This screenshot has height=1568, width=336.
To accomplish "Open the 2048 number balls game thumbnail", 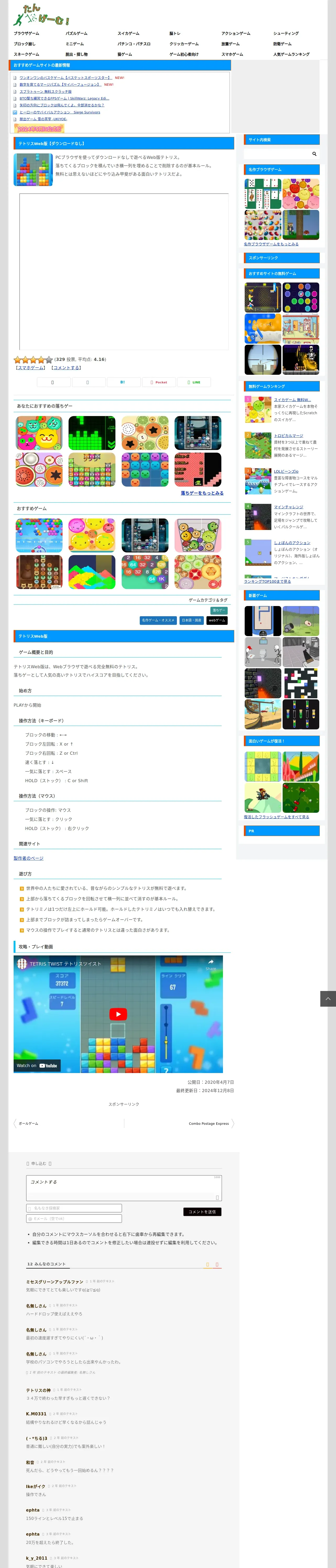I will click(x=145, y=572).
